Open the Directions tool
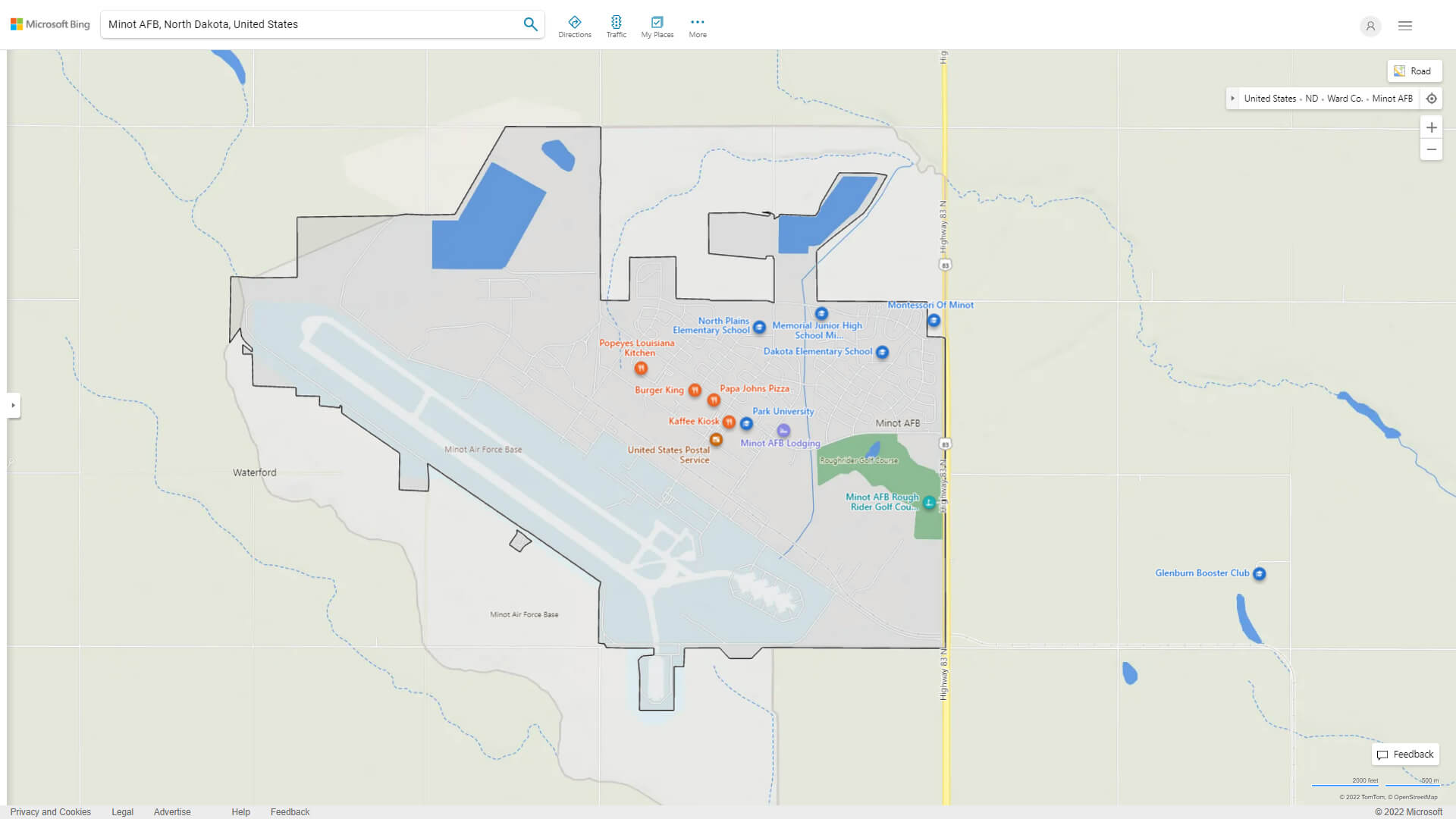 [575, 25]
